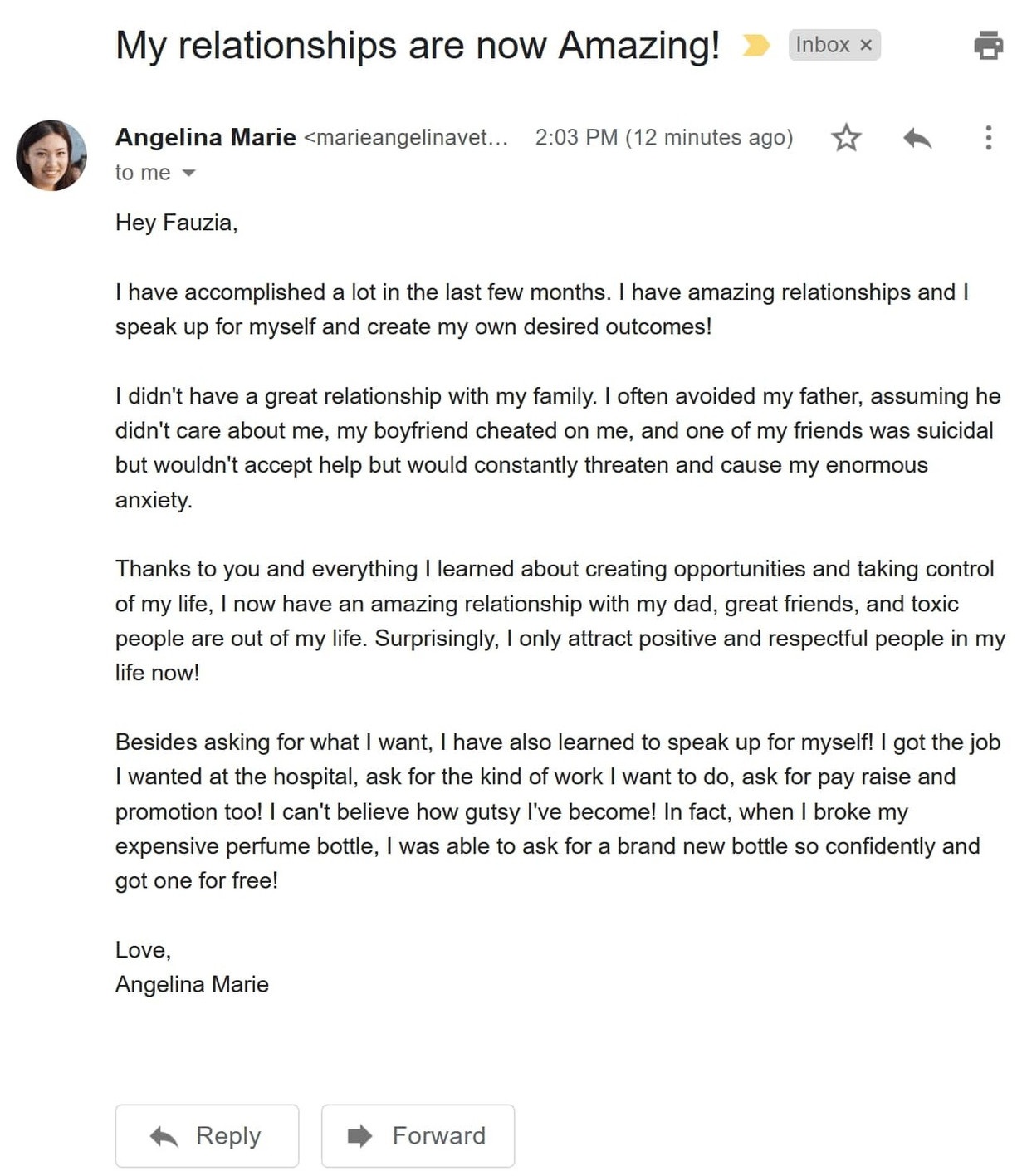
Task: Click the "Hey Fauzia," greeting line
Action: tap(176, 223)
